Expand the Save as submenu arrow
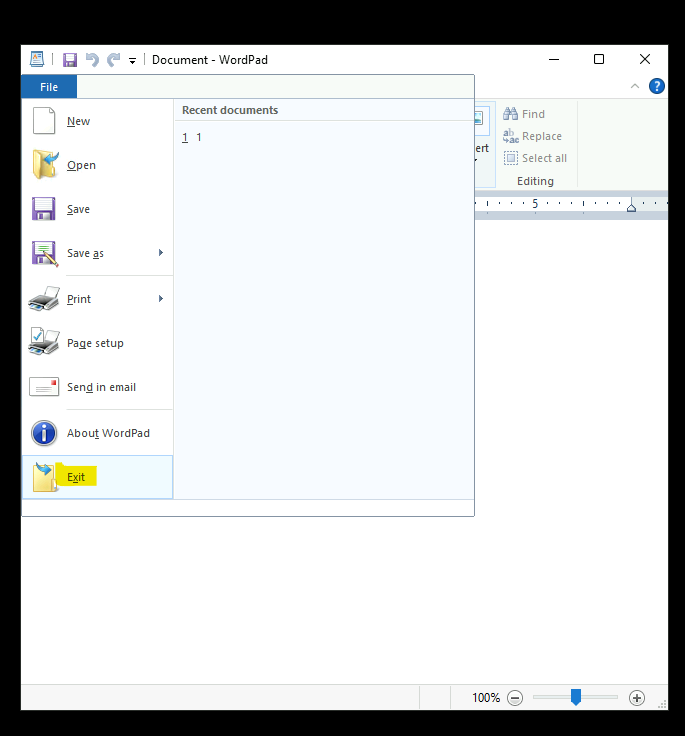 tap(161, 253)
